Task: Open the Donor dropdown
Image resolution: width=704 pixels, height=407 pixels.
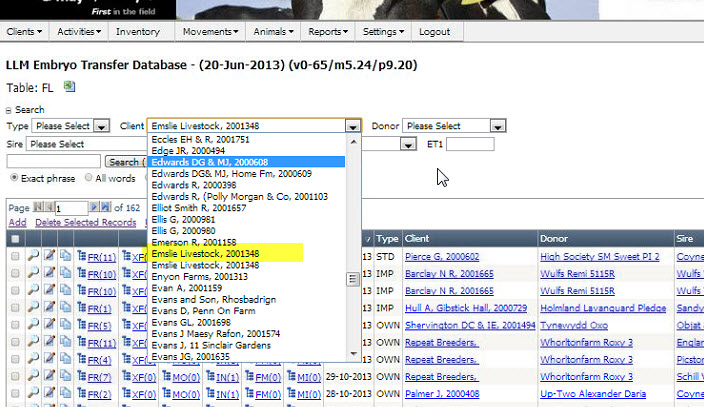Action: pyautogui.click(x=493, y=127)
